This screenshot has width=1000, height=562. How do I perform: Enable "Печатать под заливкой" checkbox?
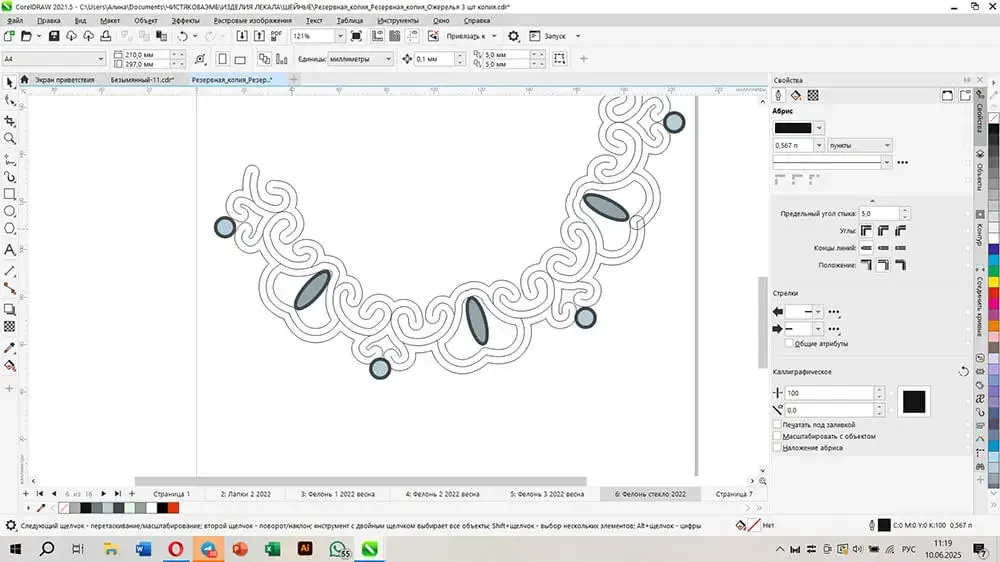pyautogui.click(x=778, y=425)
